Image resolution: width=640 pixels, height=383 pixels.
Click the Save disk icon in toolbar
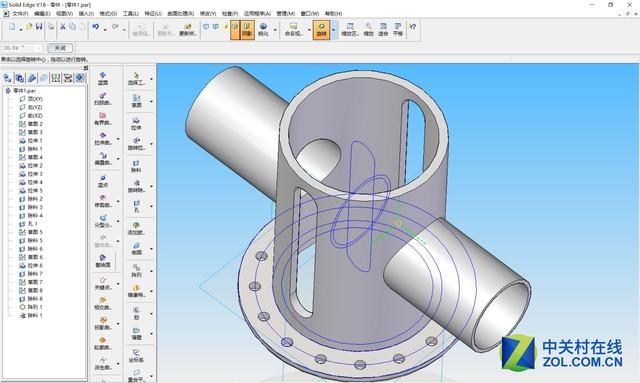pos(39,27)
